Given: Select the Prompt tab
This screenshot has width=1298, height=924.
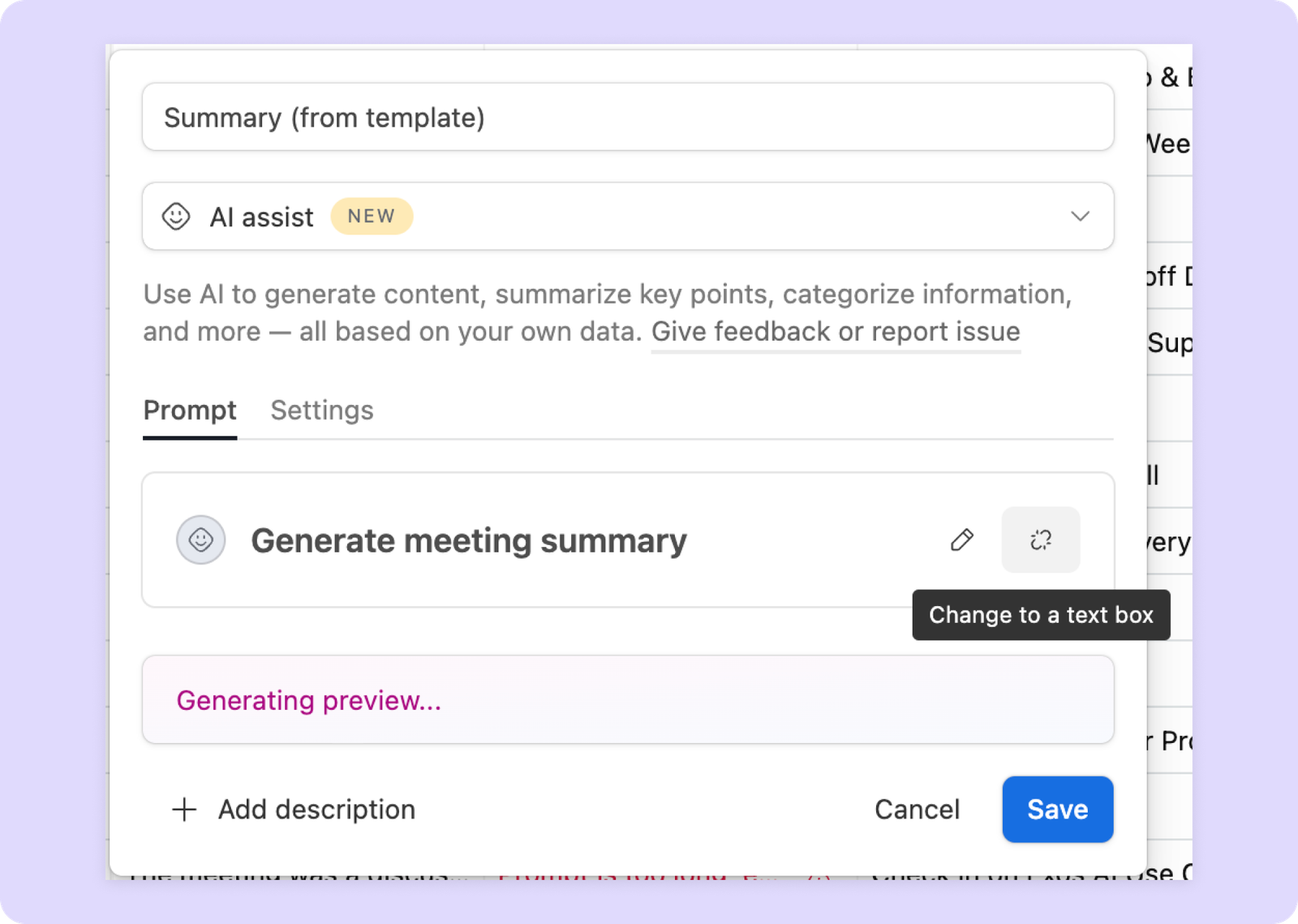Looking at the screenshot, I should (x=190, y=410).
